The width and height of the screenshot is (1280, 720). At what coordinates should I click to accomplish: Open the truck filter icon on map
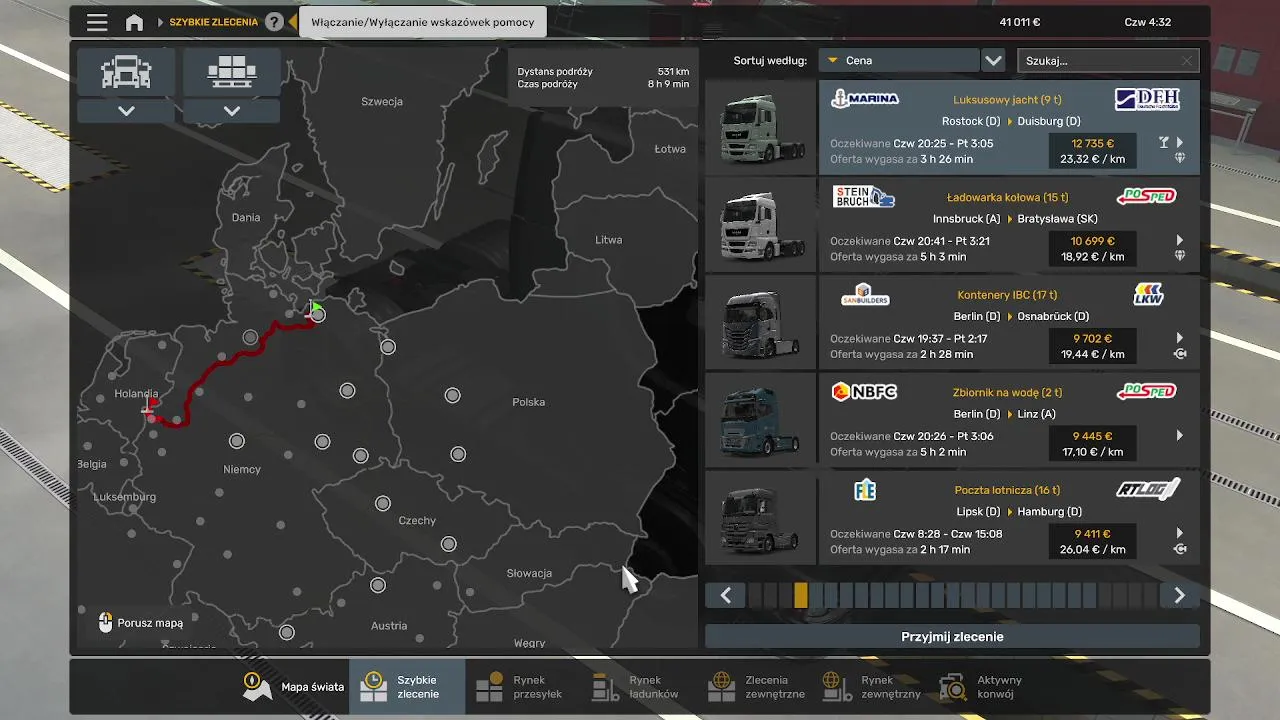(x=126, y=72)
